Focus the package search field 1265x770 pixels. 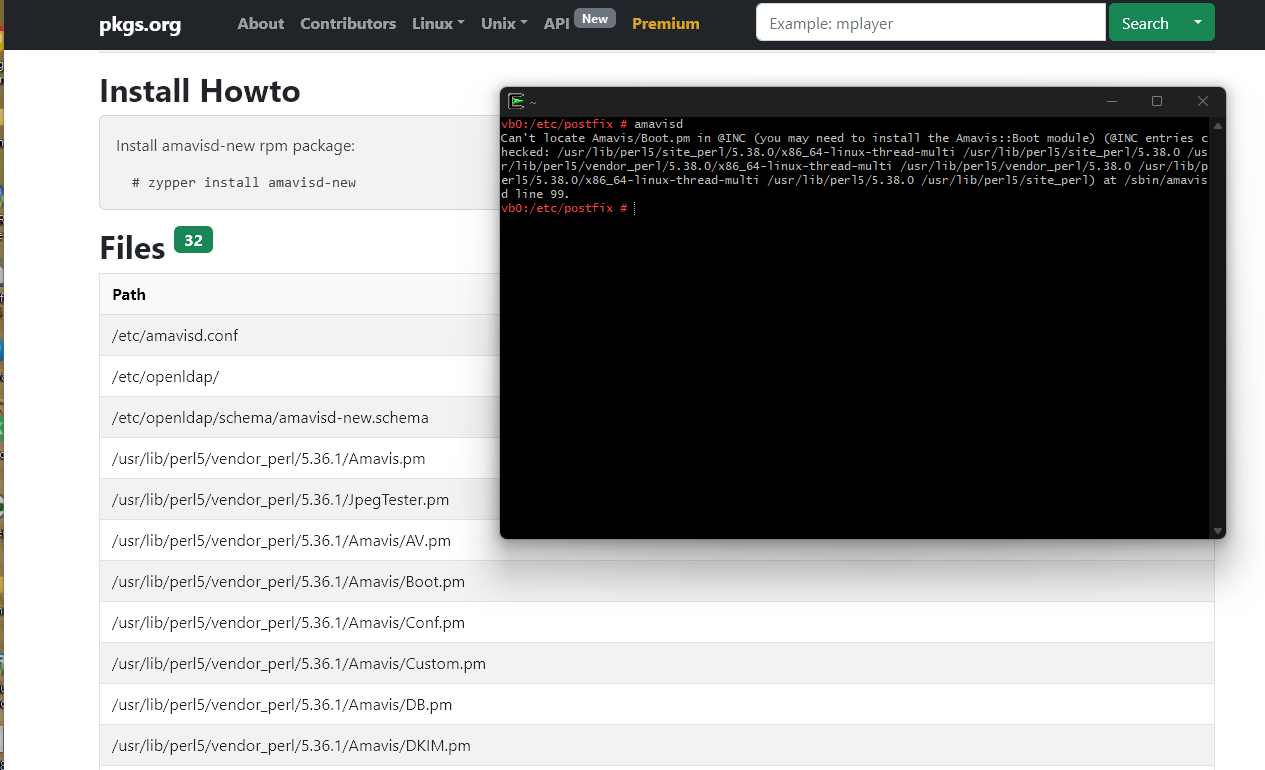click(x=931, y=22)
